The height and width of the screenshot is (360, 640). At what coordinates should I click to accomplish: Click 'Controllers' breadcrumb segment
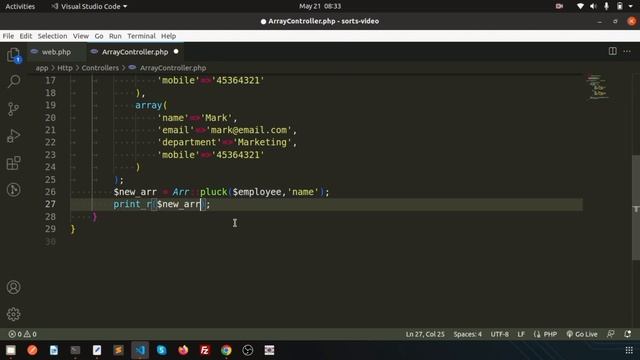(100, 68)
